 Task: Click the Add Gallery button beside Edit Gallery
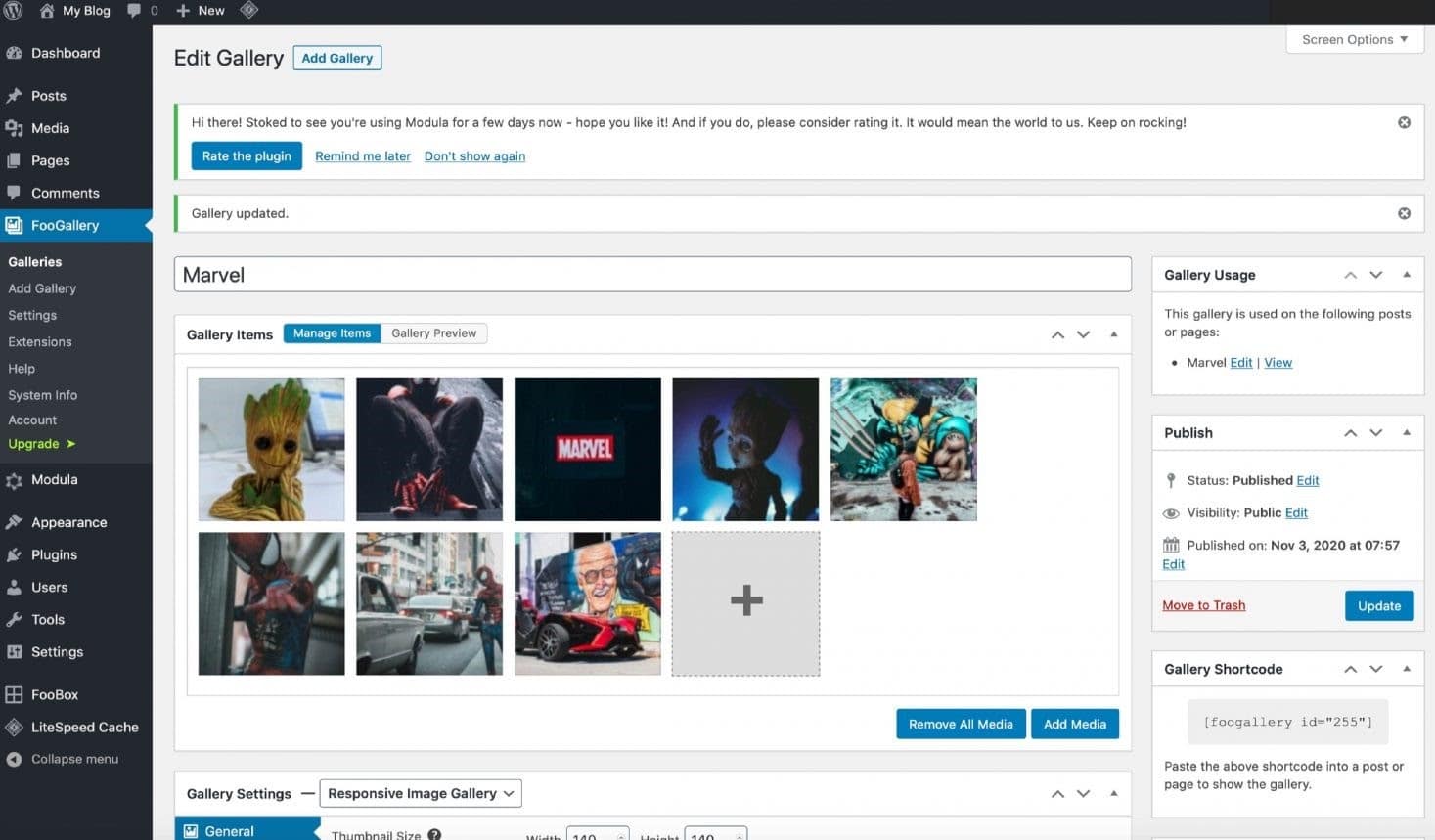(x=336, y=58)
